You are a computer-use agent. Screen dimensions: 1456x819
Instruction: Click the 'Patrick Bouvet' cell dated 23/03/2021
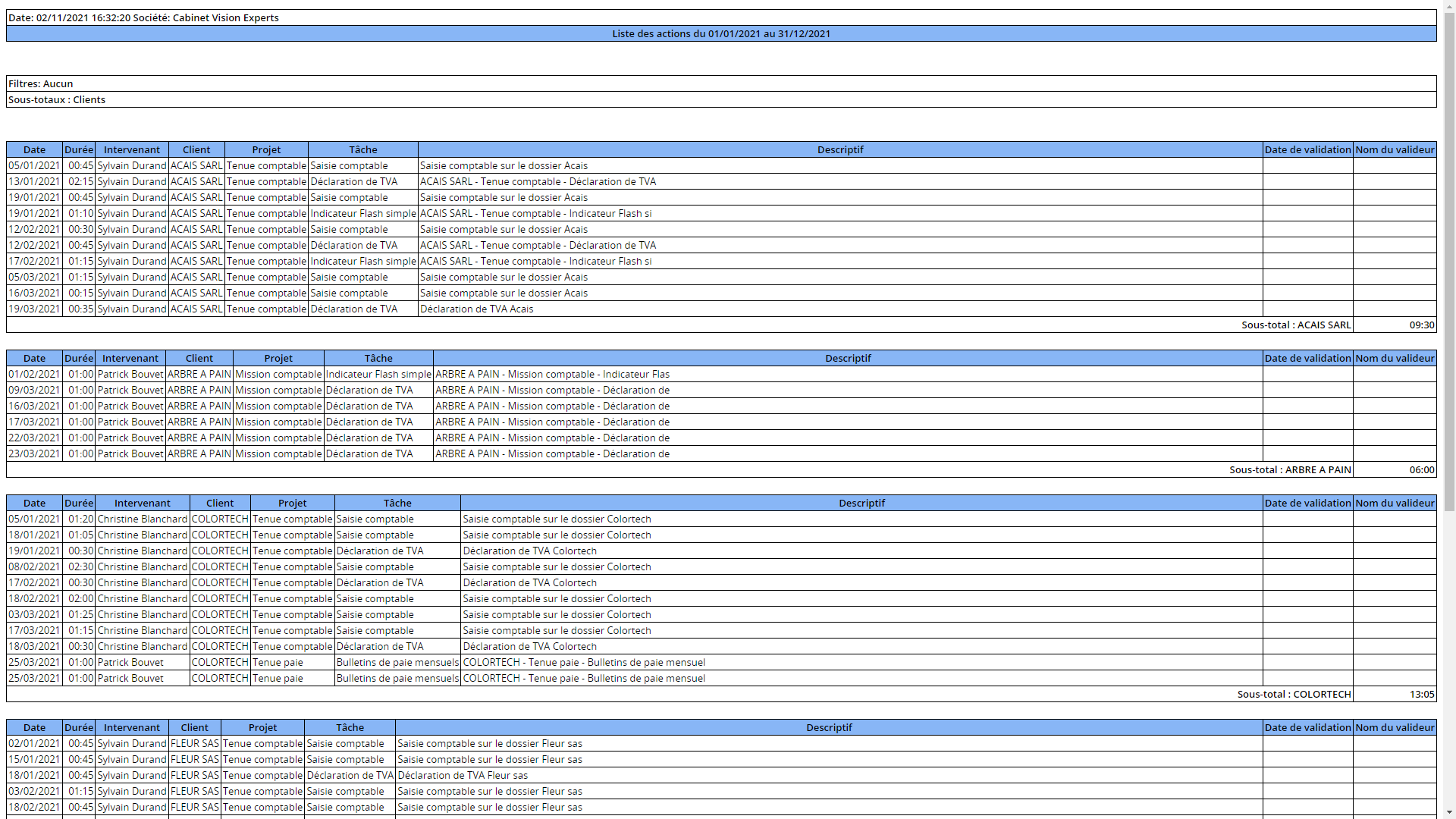(x=130, y=453)
